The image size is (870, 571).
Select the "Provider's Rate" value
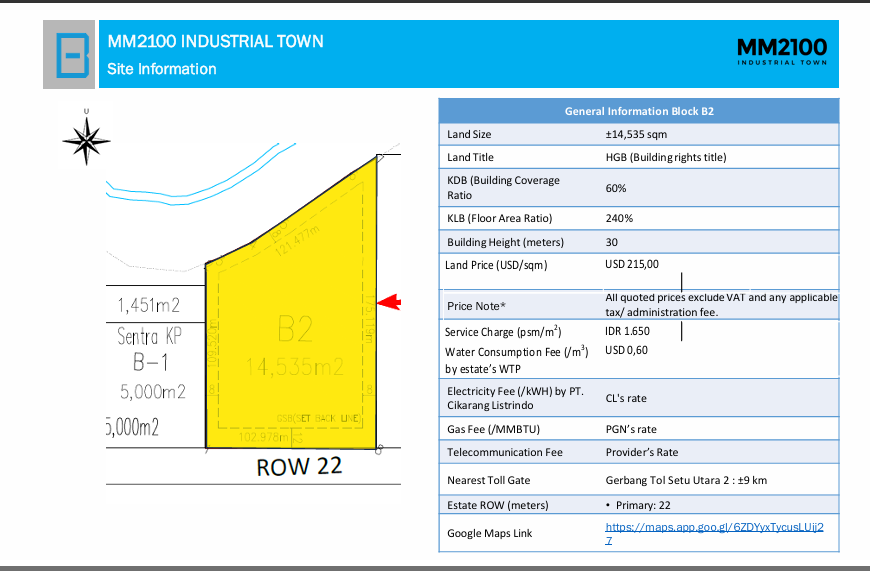click(x=642, y=452)
